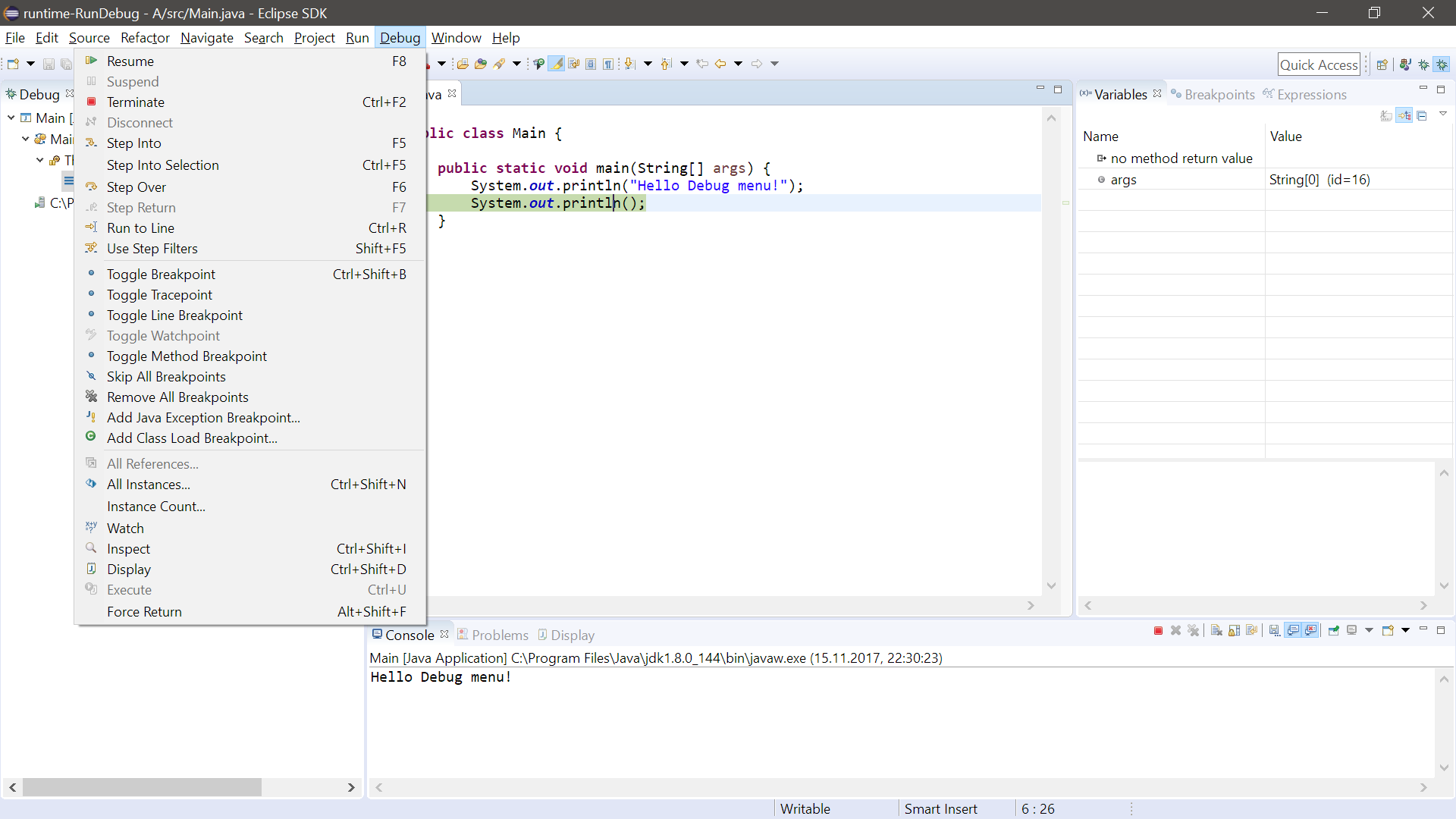The image size is (1456, 819).
Task: Click the Quick Access search field
Action: (x=1318, y=65)
